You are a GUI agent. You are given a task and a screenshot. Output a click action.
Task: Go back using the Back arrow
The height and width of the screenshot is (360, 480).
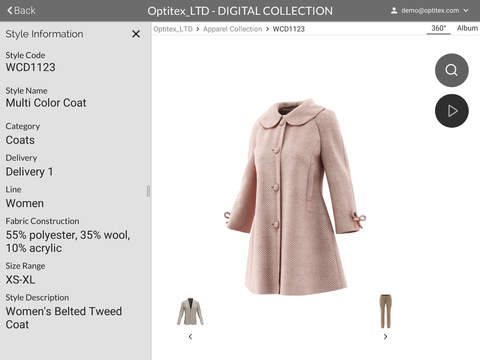coord(21,11)
